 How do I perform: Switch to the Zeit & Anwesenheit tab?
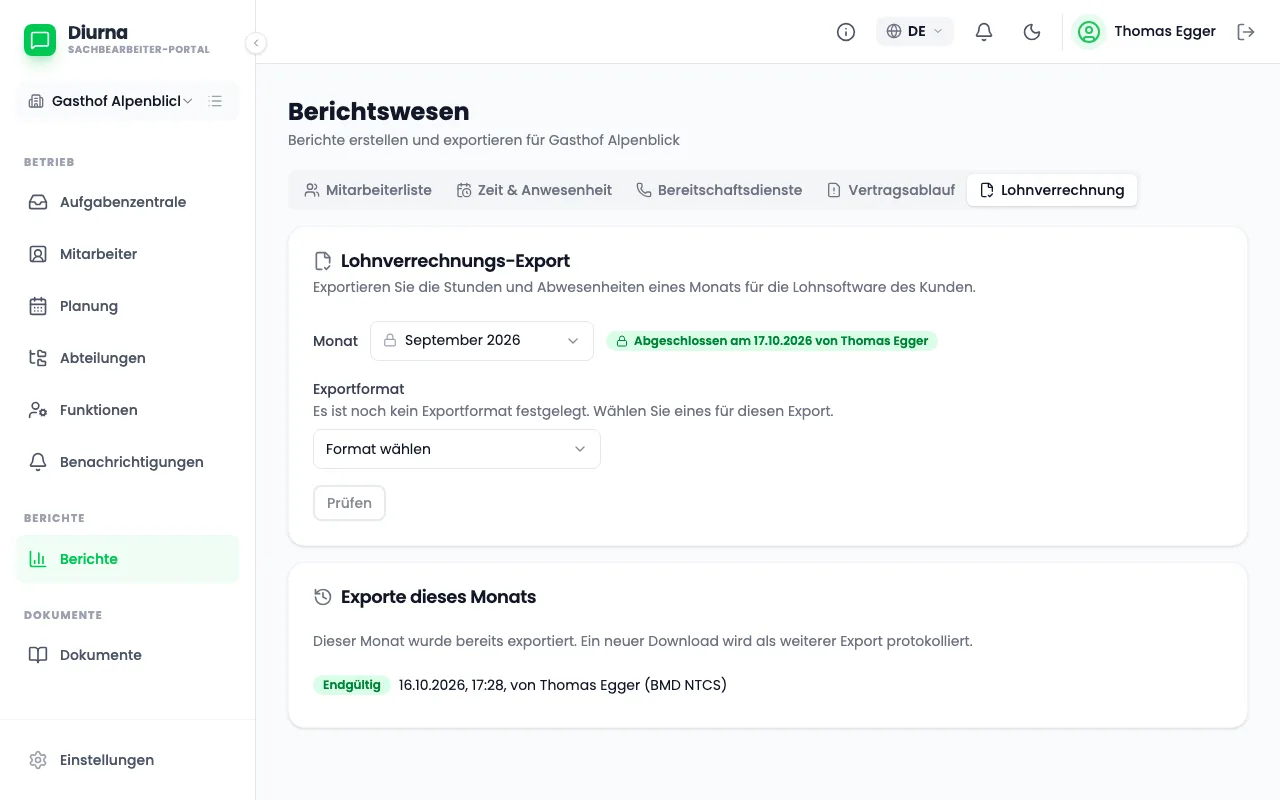click(534, 190)
